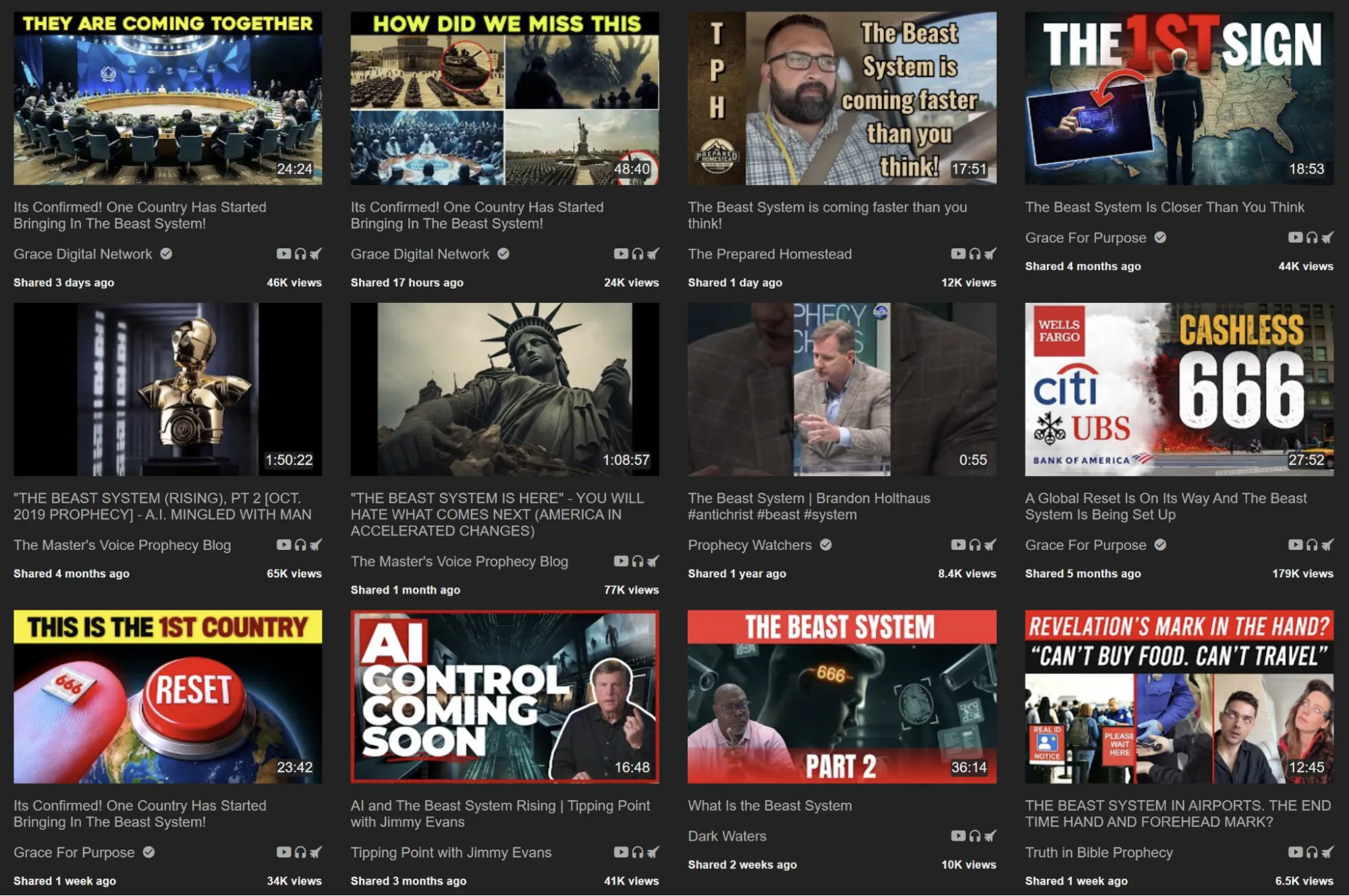Play the 0:55 Brandon Holthaus short thumbnail
This screenshot has width=1349, height=896.
[x=842, y=389]
